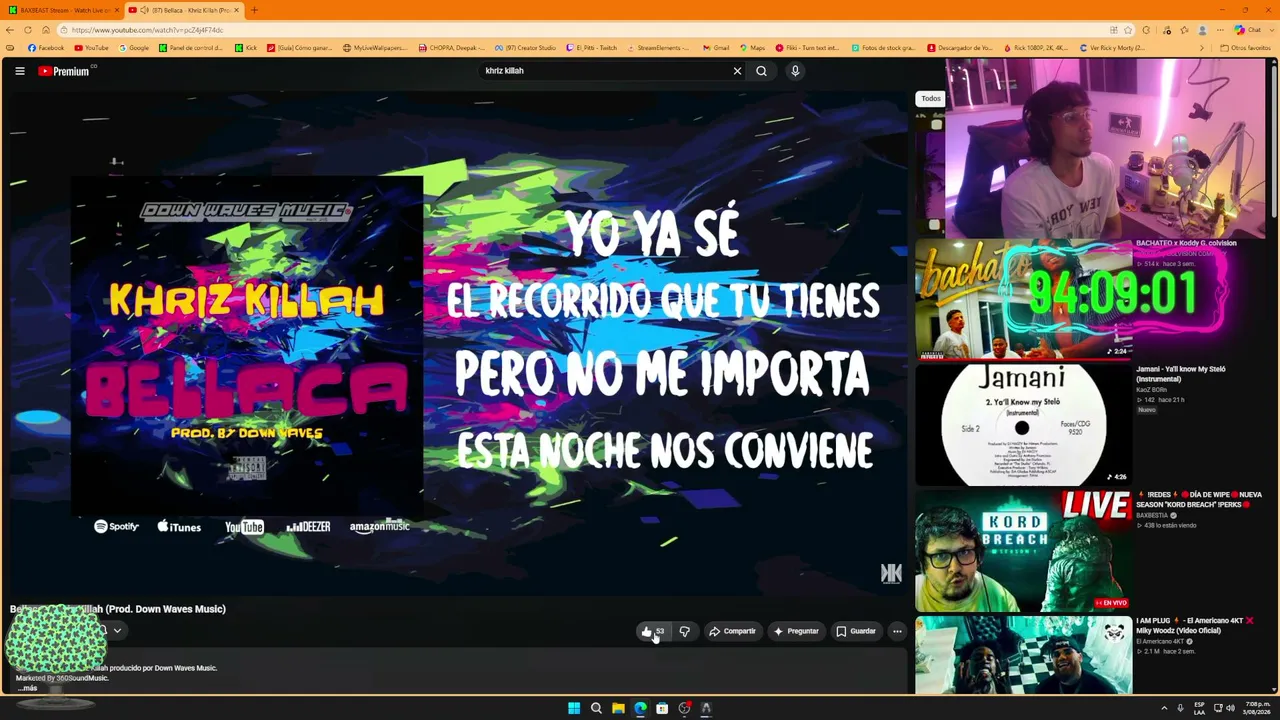This screenshot has height=720, width=1280.
Task: Open the browser profile avatar
Action: click(x=1202, y=30)
